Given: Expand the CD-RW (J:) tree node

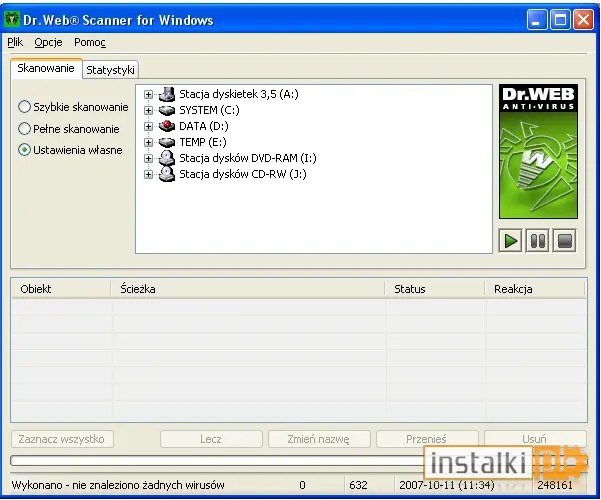Looking at the screenshot, I should point(148,174).
